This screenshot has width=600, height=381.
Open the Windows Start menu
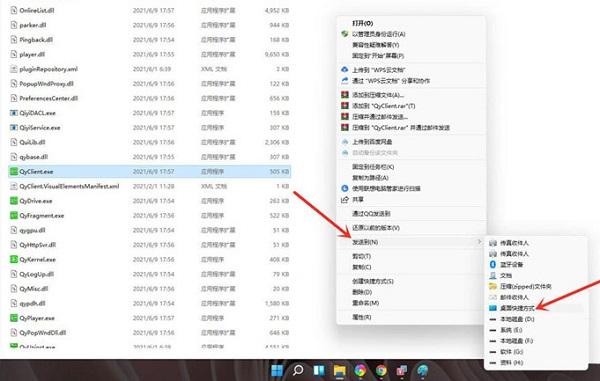[x=277, y=370]
